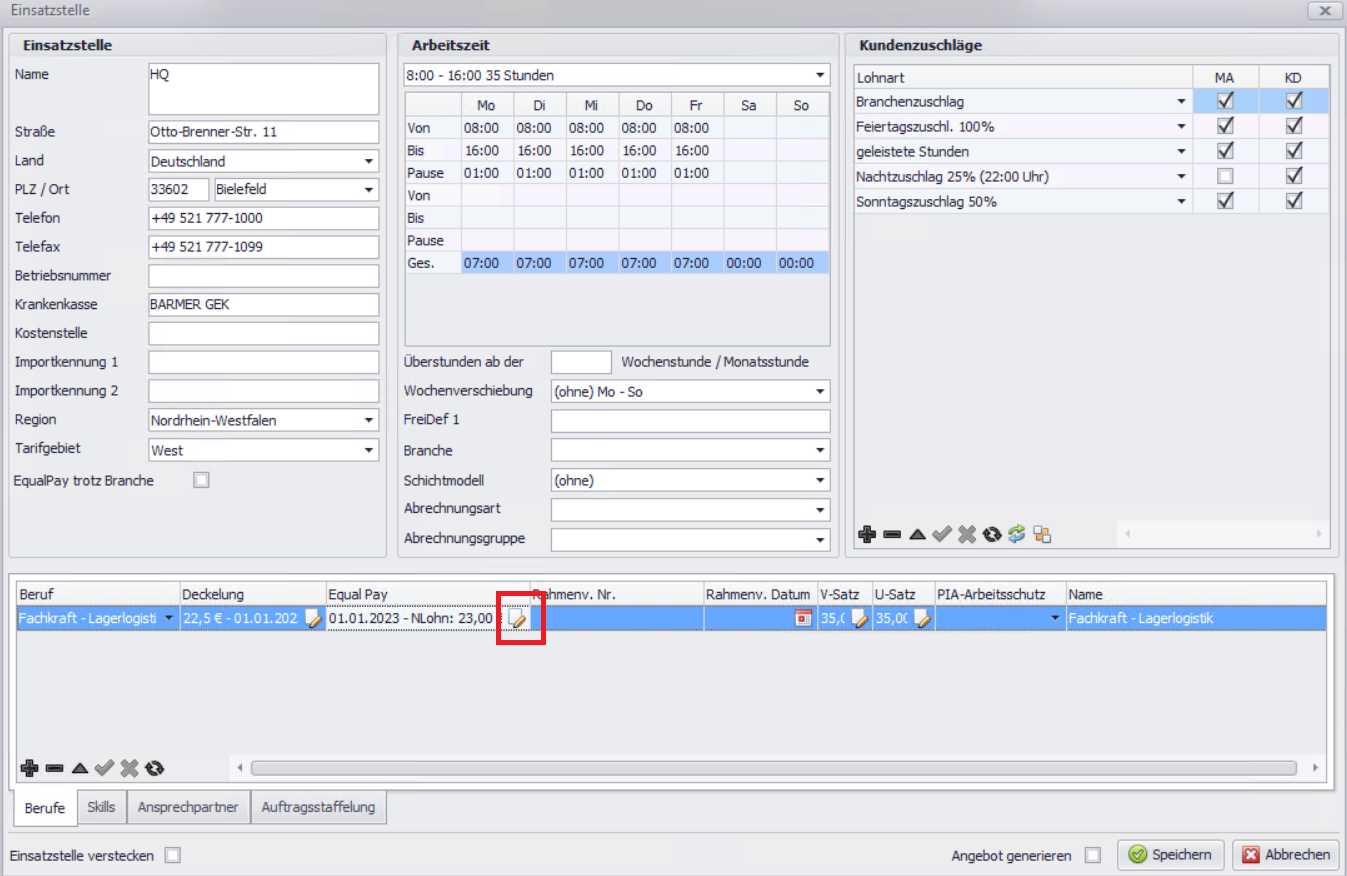Expand Lohnart dropdown for Nachtzuschlag 25%
Screen dimensions: 1347x876
tap(1182, 176)
